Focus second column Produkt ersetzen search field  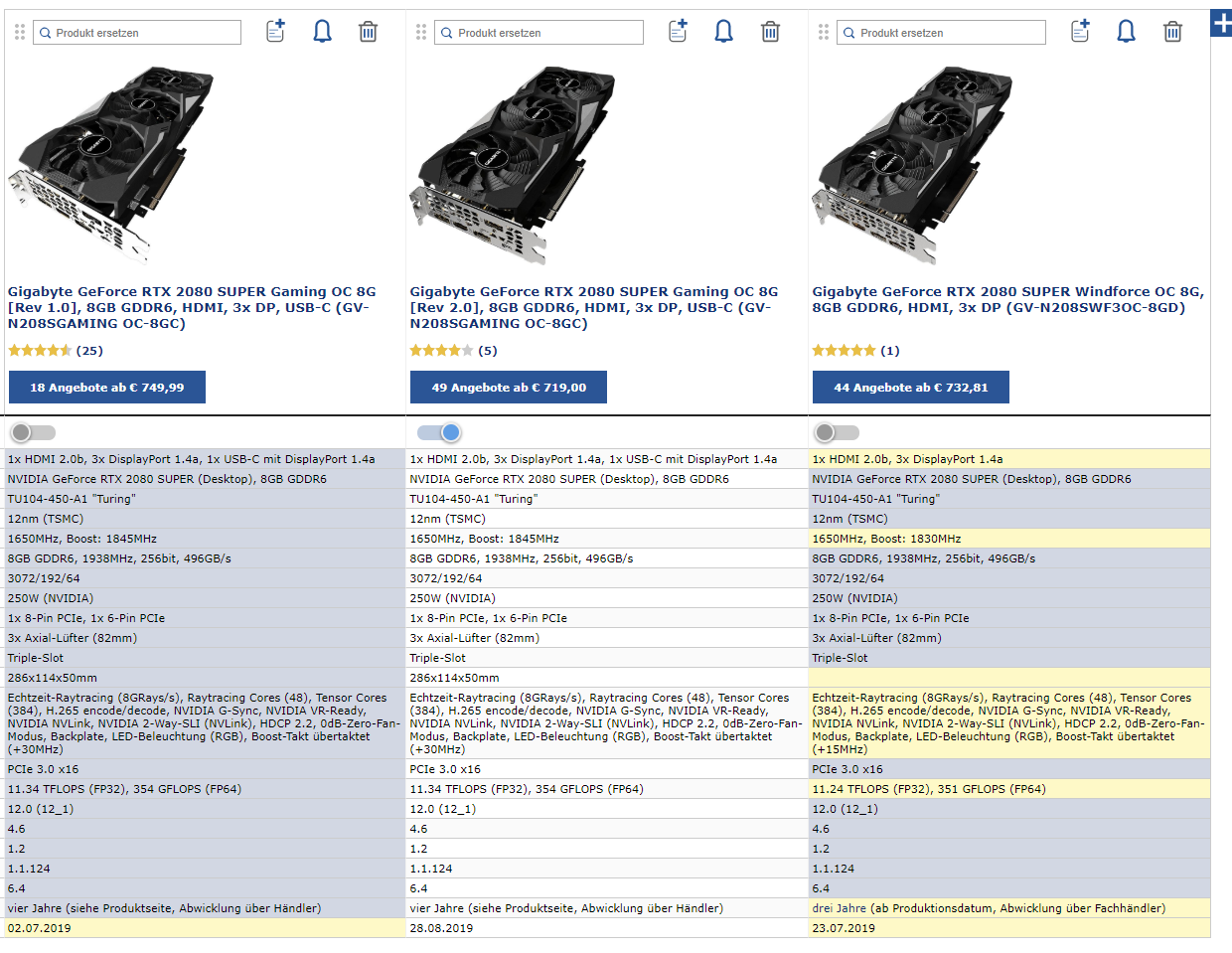pos(539,33)
